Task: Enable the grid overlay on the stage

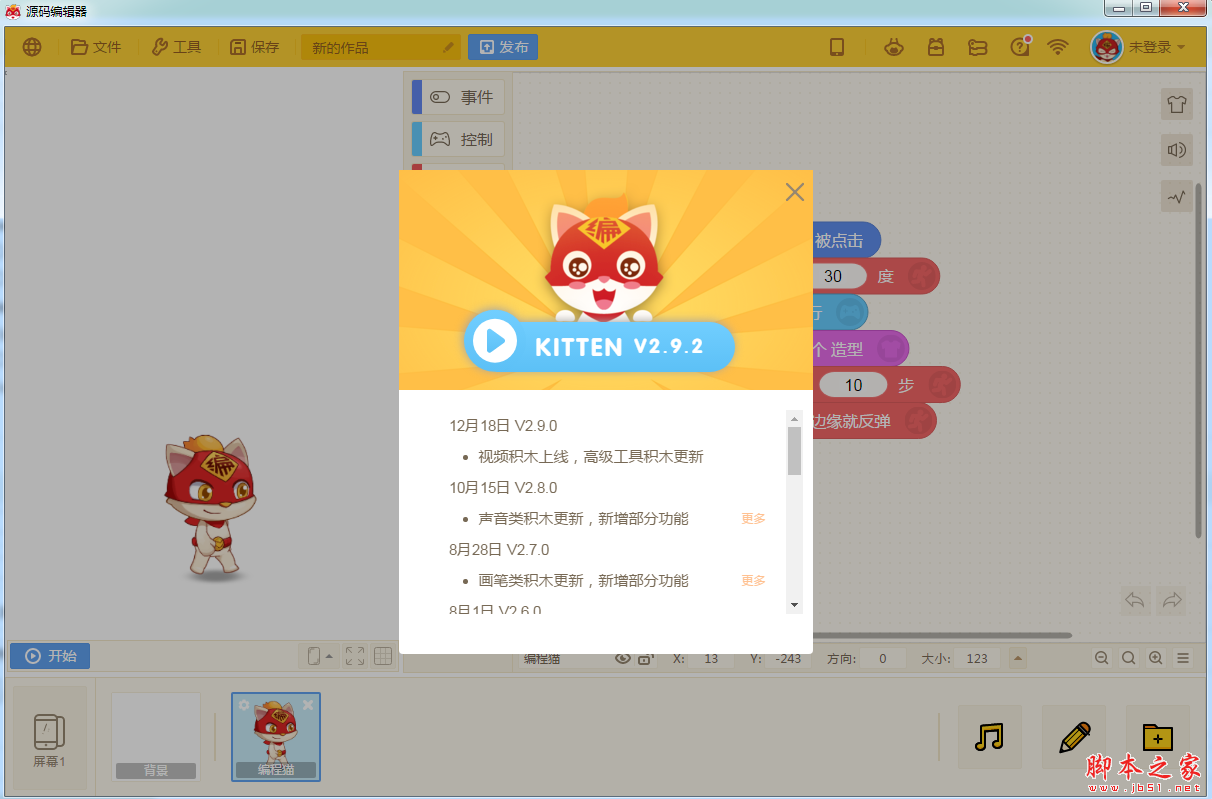Action: (x=383, y=657)
